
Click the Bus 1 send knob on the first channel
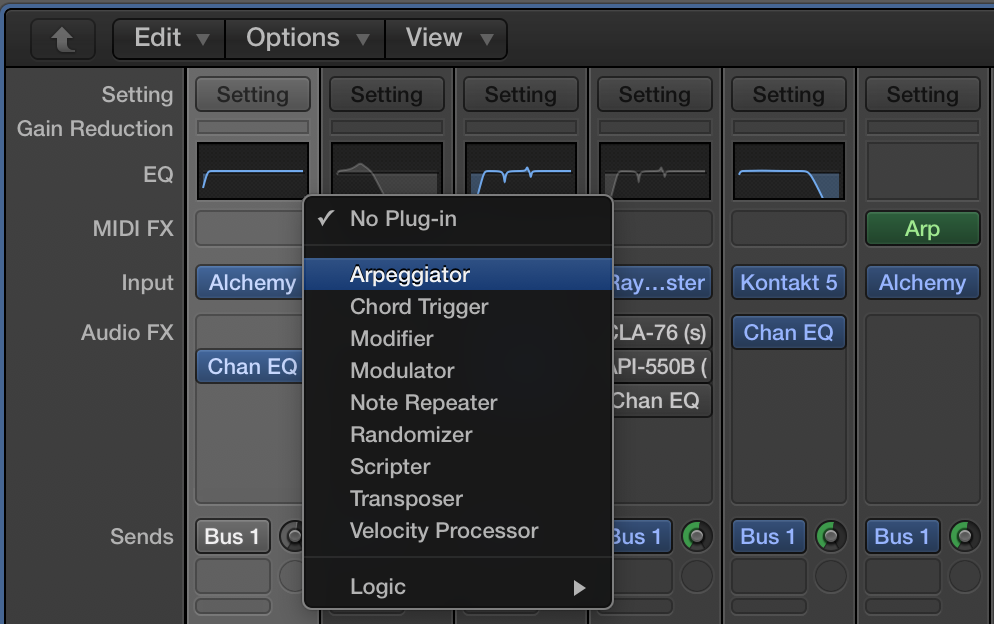point(293,536)
